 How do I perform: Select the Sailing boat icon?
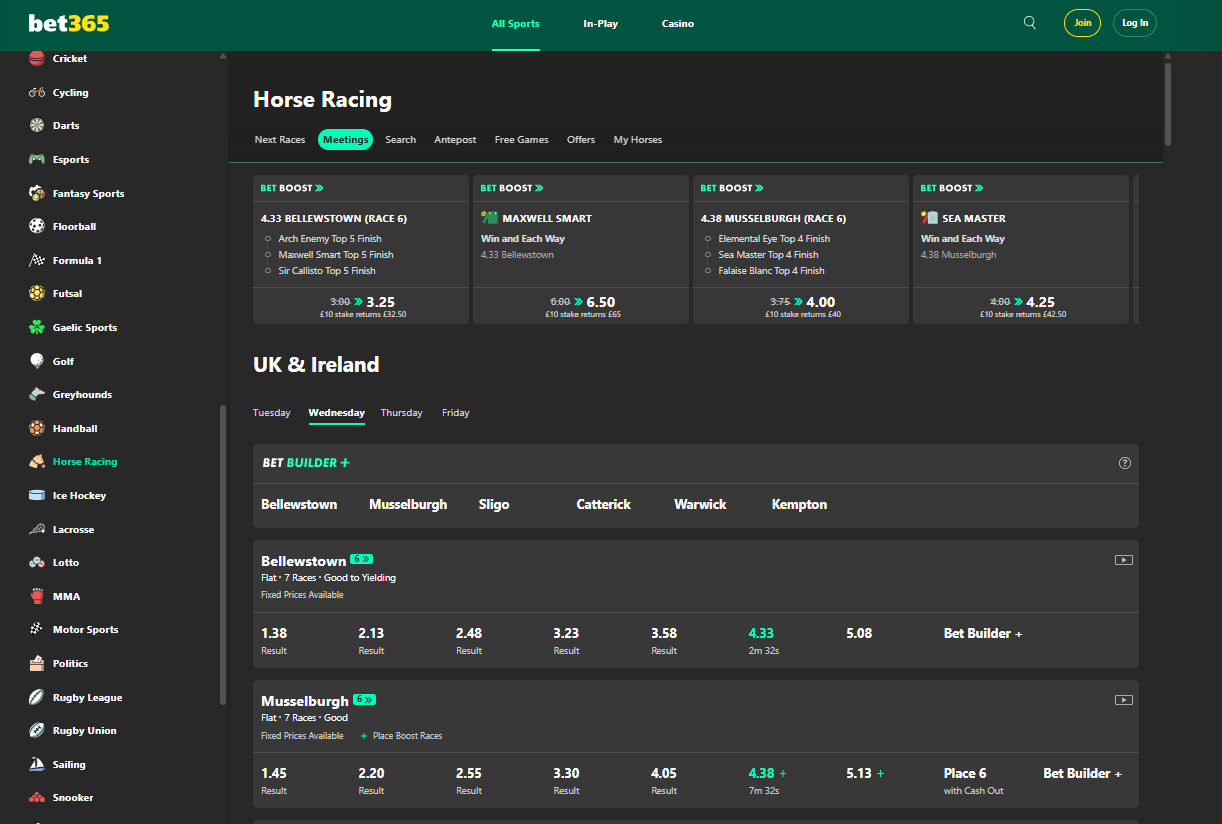point(37,764)
